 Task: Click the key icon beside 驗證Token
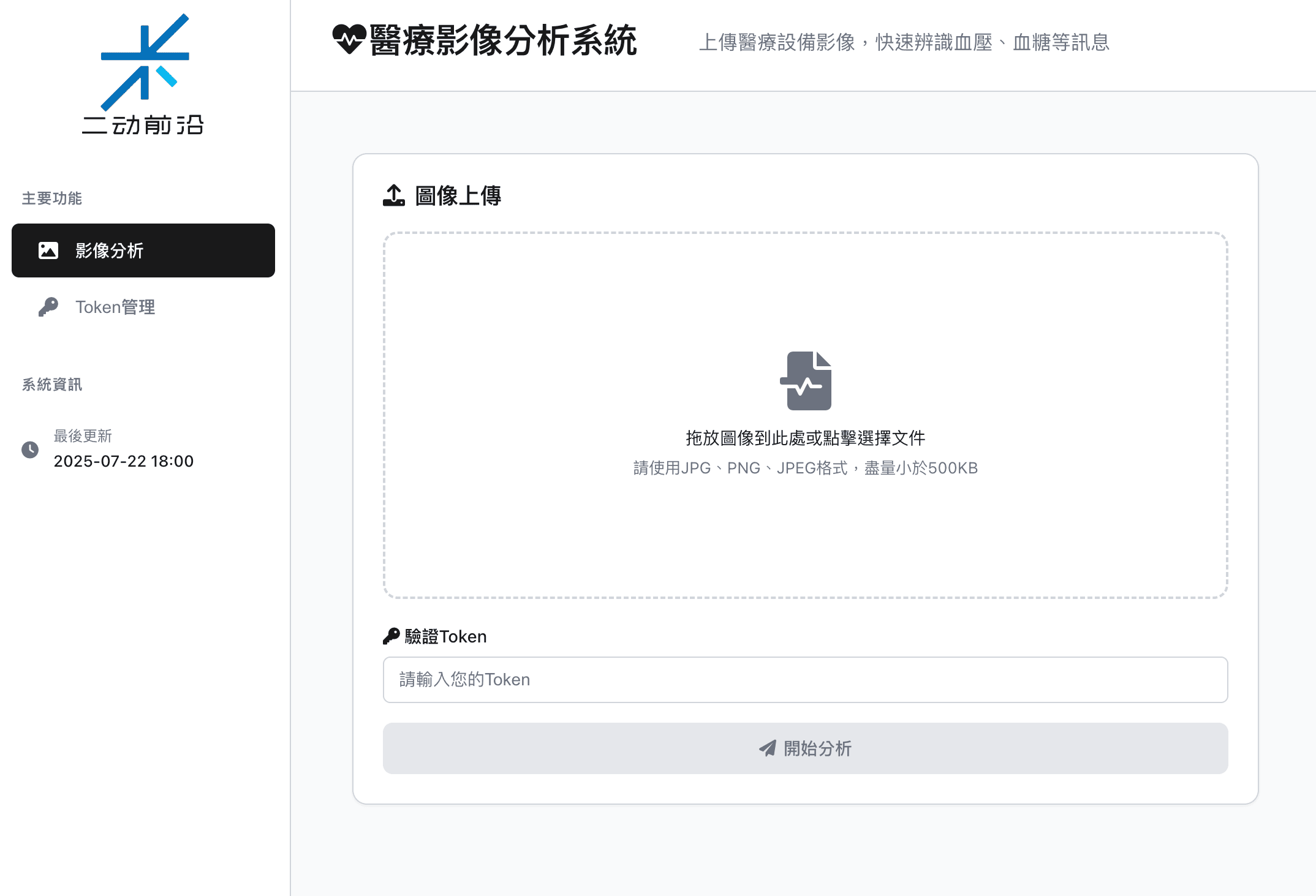pyautogui.click(x=391, y=636)
